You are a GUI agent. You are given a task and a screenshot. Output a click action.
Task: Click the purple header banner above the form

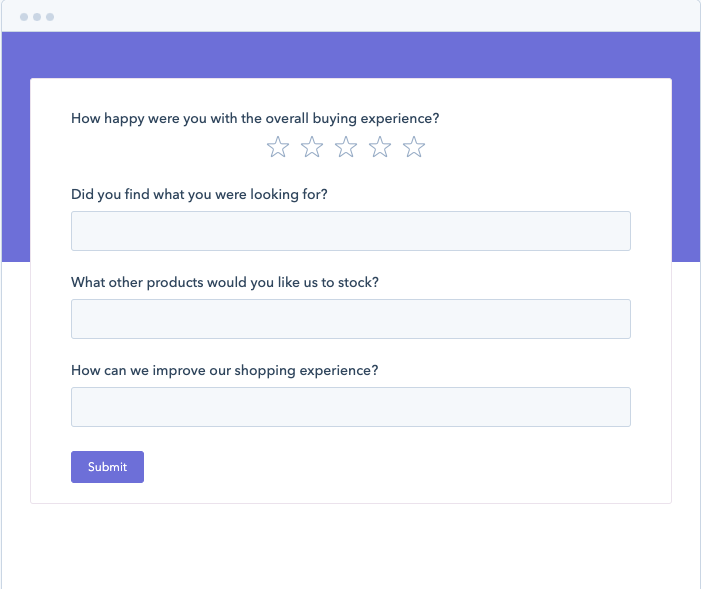[x=350, y=55]
